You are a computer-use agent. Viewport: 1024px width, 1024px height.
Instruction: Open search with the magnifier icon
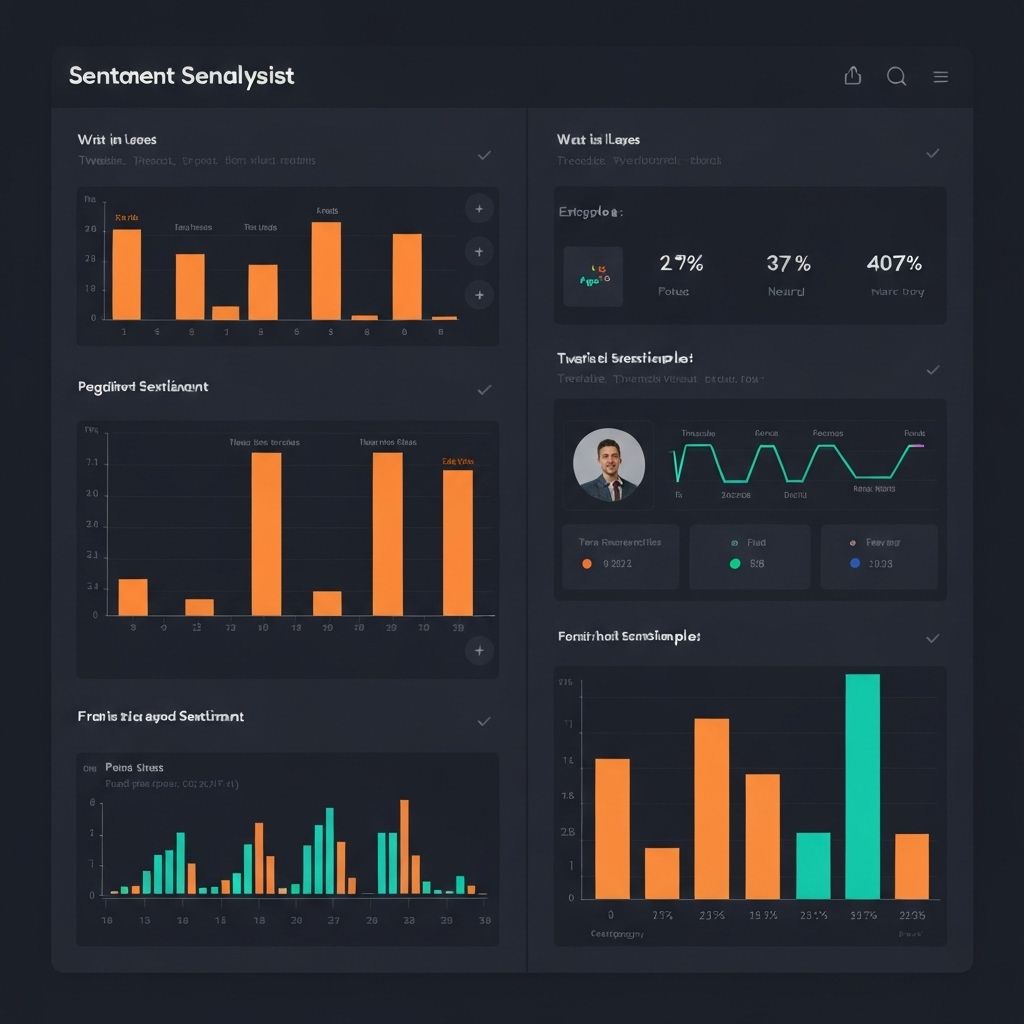click(897, 76)
